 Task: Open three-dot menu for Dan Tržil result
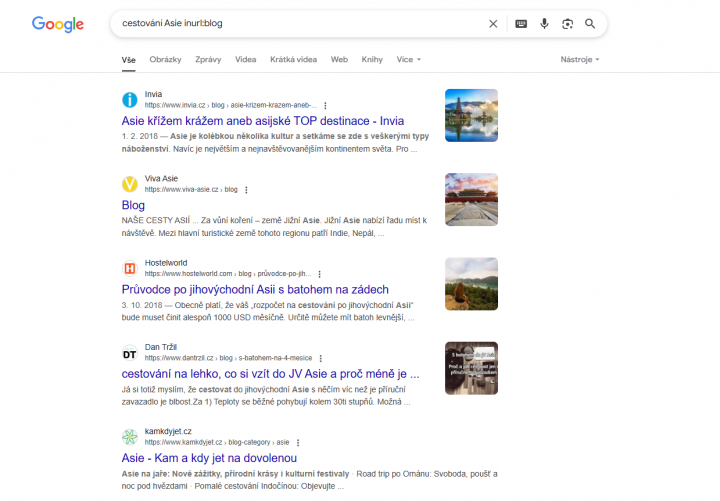point(321,358)
